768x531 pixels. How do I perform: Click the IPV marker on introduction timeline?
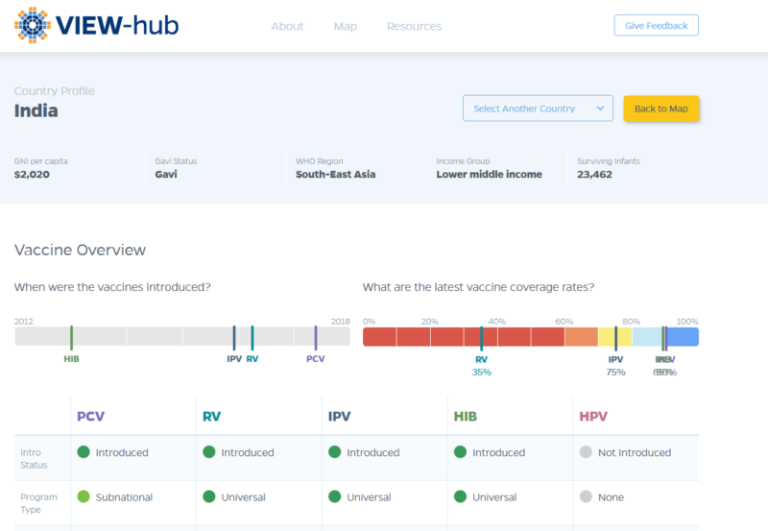234,338
